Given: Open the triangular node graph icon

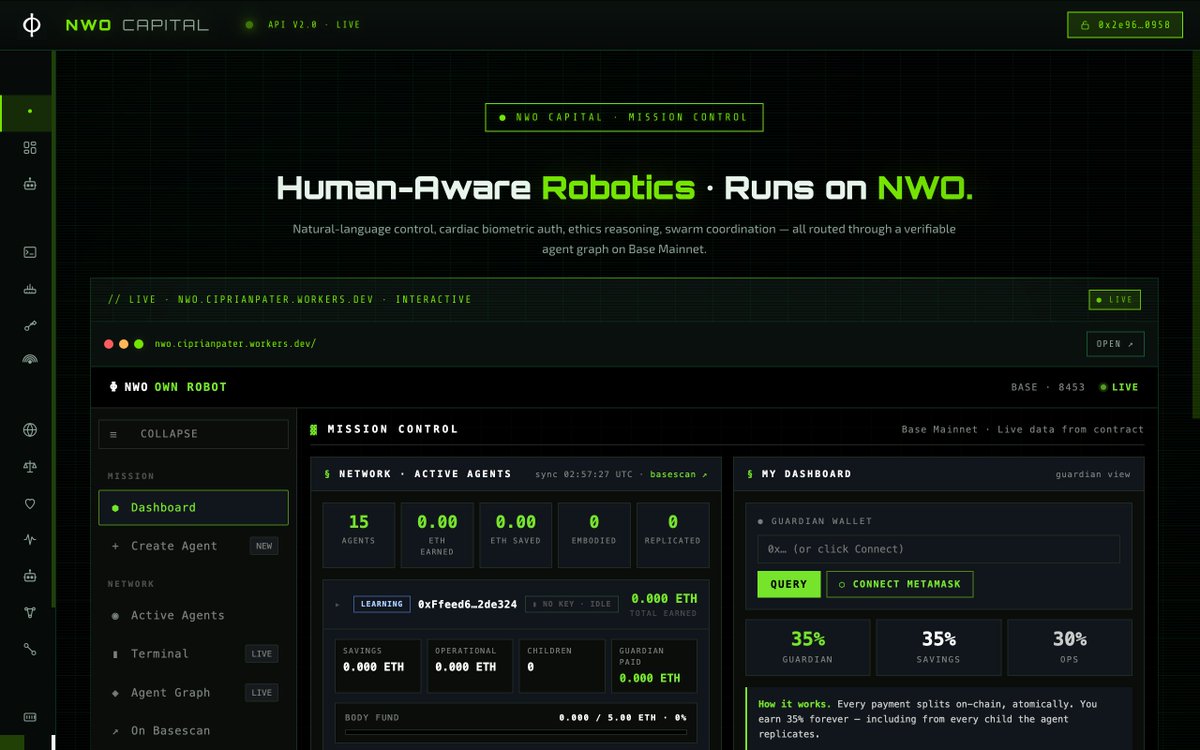Looking at the screenshot, I should (30, 612).
